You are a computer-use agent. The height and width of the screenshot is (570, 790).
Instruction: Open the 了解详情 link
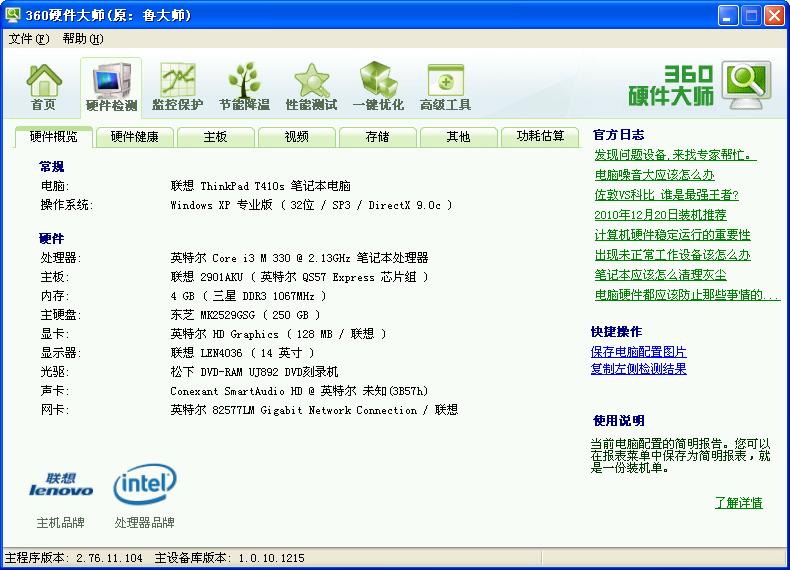pos(739,502)
